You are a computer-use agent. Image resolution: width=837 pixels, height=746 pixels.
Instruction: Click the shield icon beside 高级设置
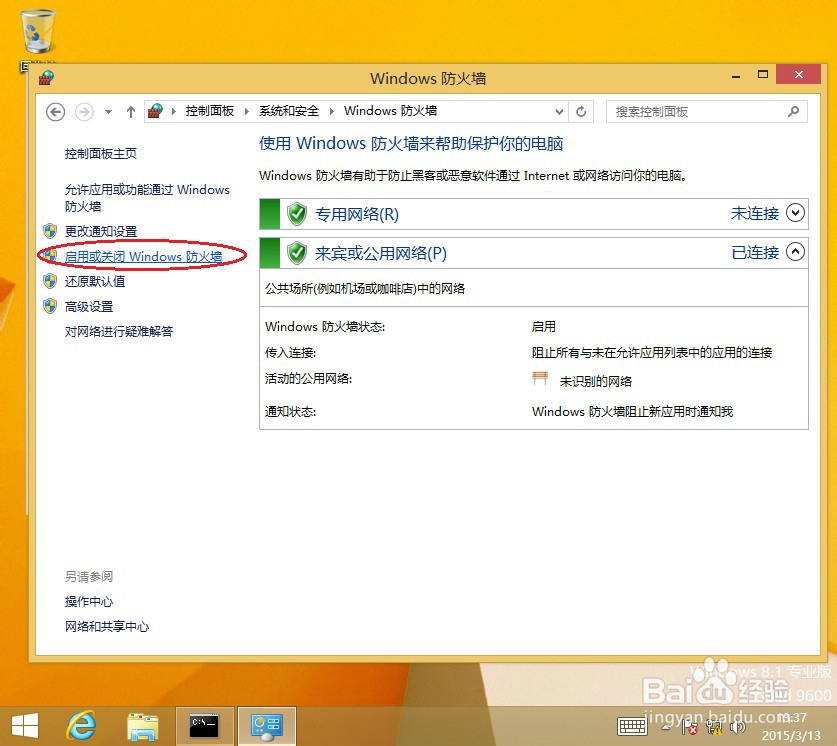click(50, 306)
